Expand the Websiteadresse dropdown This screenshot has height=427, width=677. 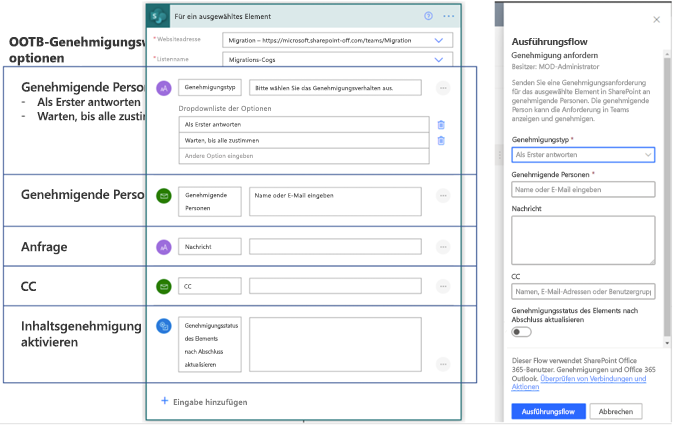click(x=439, y=40)
